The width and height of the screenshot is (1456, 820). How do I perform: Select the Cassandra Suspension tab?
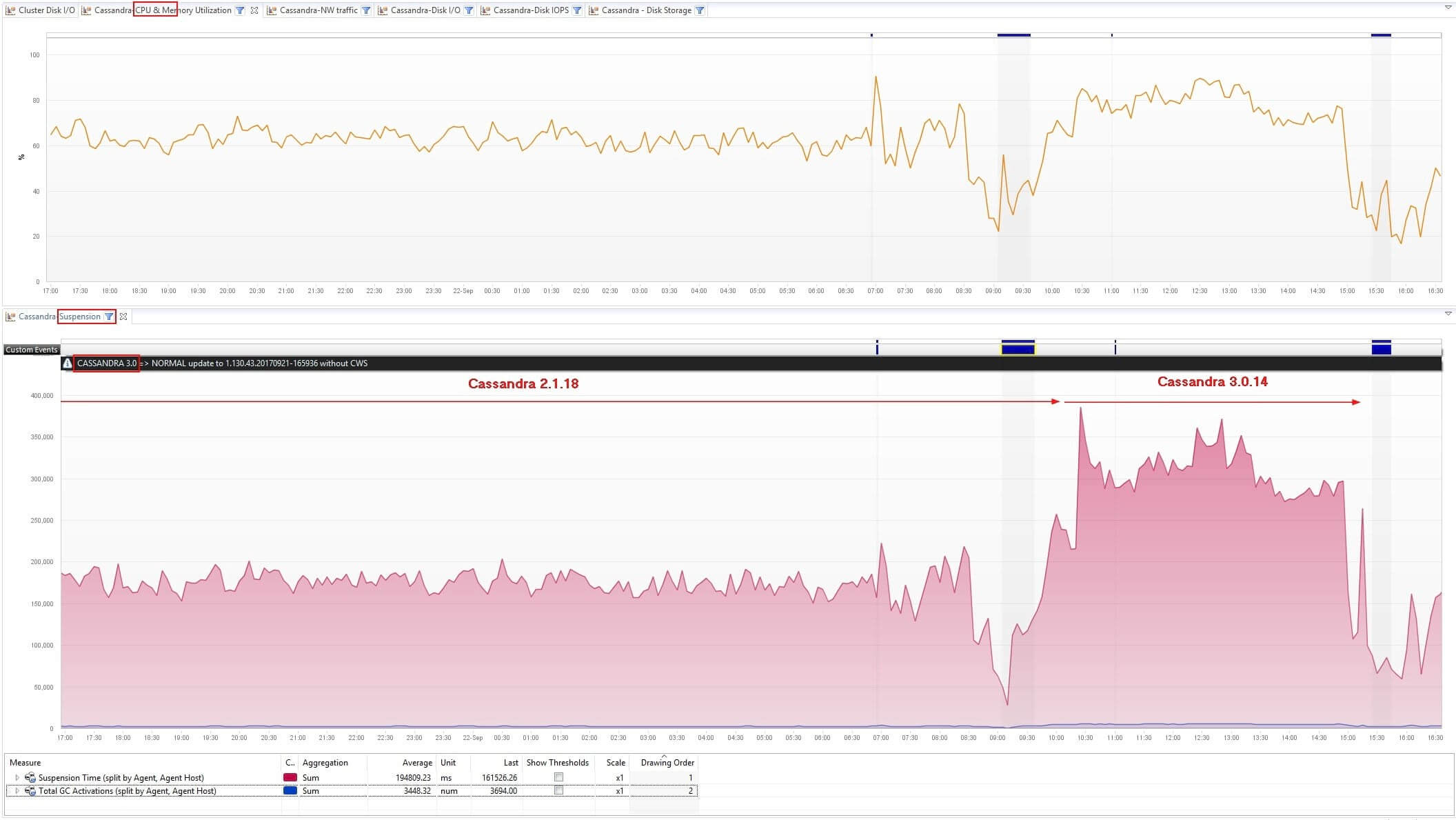pyautogui.click(x=60, y=317)
